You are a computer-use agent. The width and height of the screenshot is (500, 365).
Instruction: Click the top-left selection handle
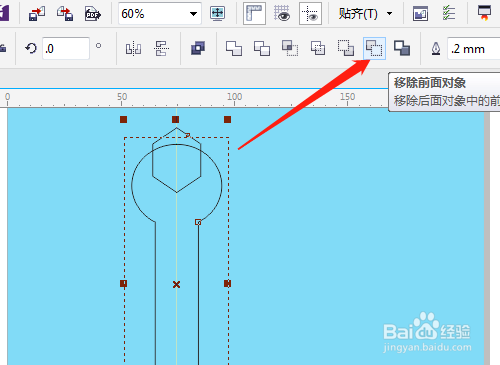(x=123, y=119)
